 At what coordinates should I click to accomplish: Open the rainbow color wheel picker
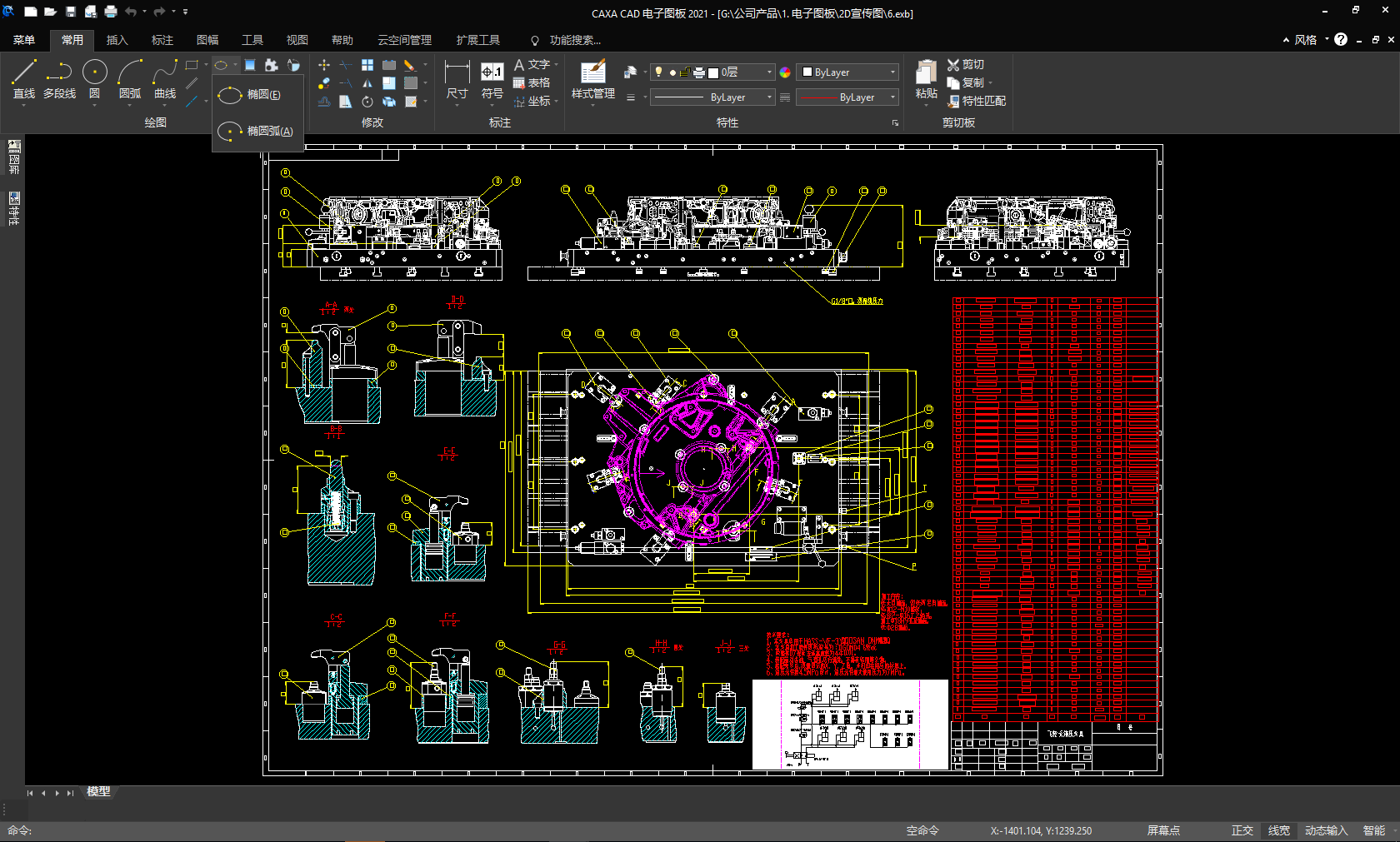pos(785,72)
